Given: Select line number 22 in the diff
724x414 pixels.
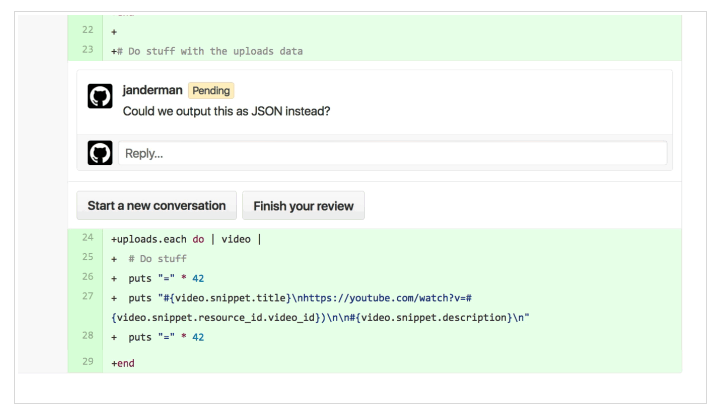Looking at the screenshot, I should tap(88, 30).
